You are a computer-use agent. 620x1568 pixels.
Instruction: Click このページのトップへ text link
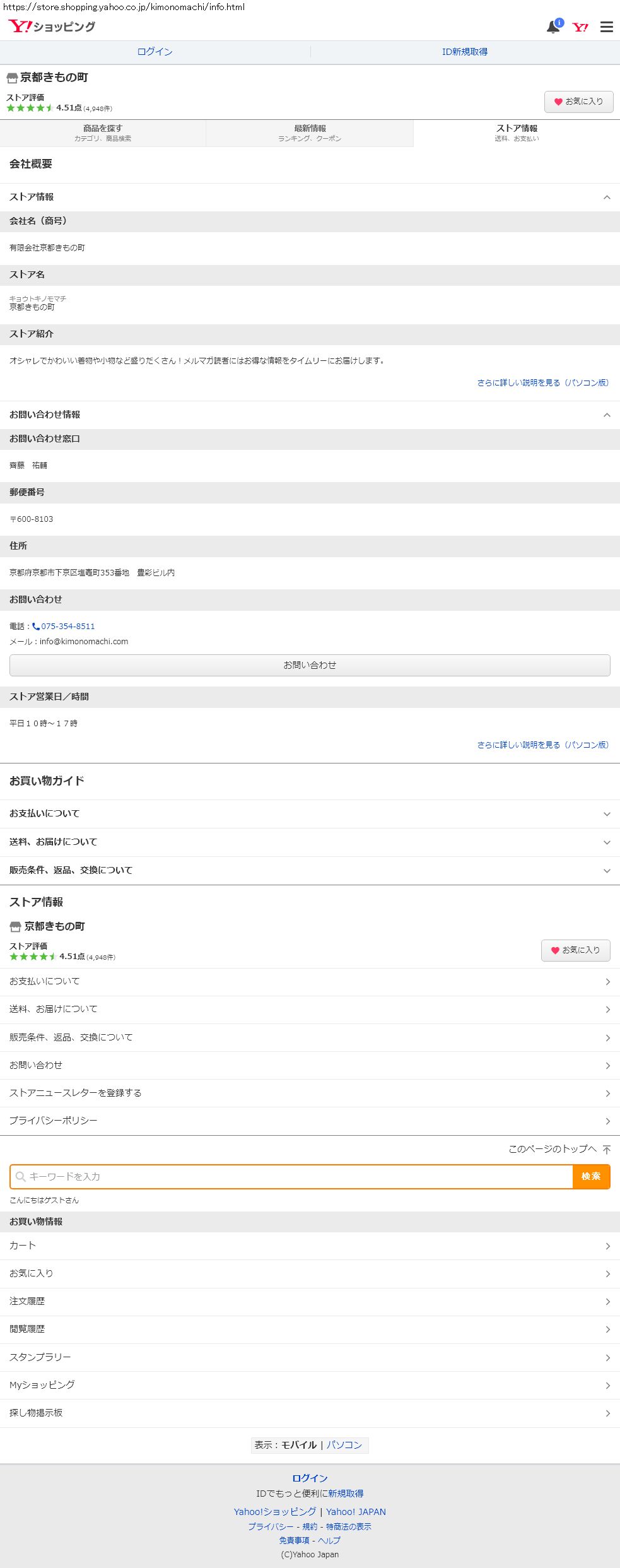[x=553, y=1149]
